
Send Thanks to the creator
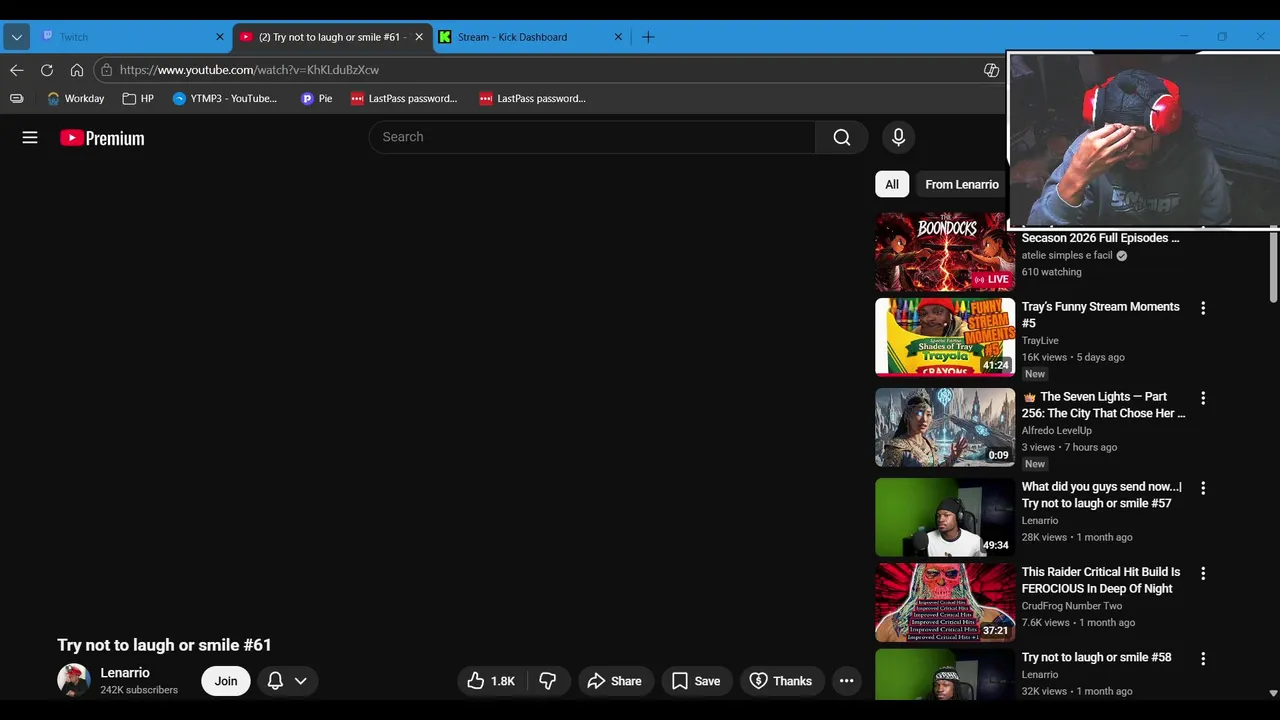(782, 681)
